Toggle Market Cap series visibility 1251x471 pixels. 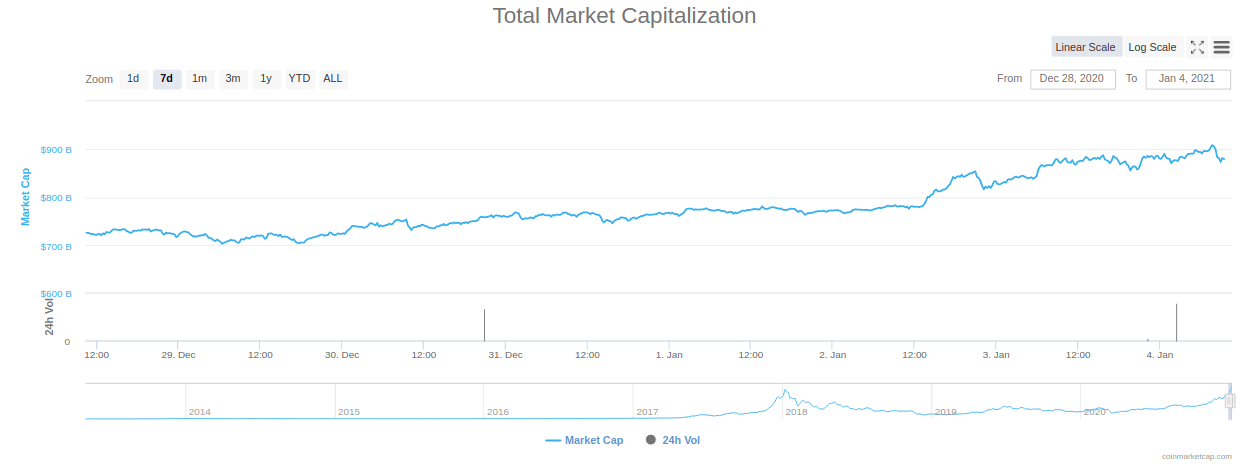pos(593,440)
